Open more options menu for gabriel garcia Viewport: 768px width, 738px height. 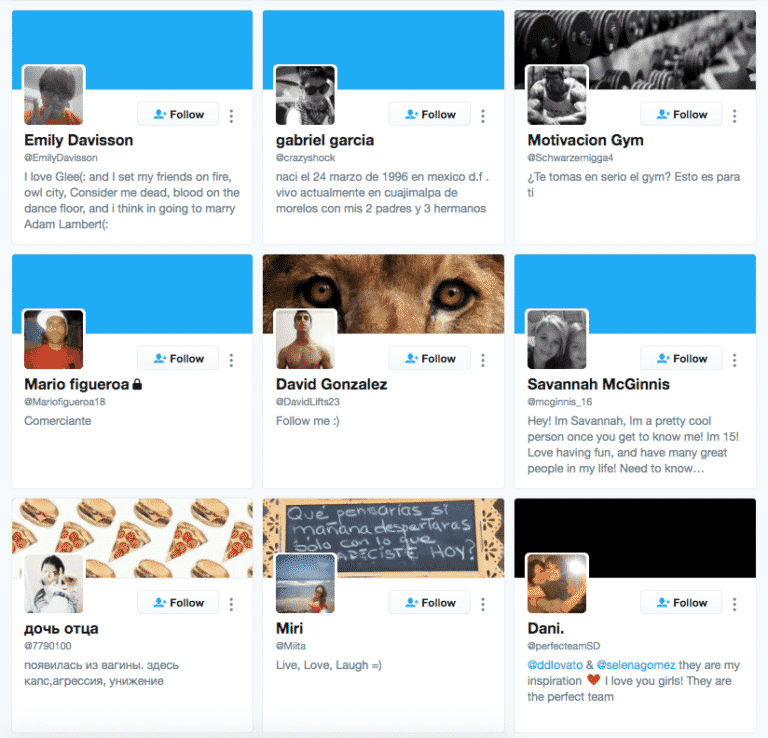[483, 116]
